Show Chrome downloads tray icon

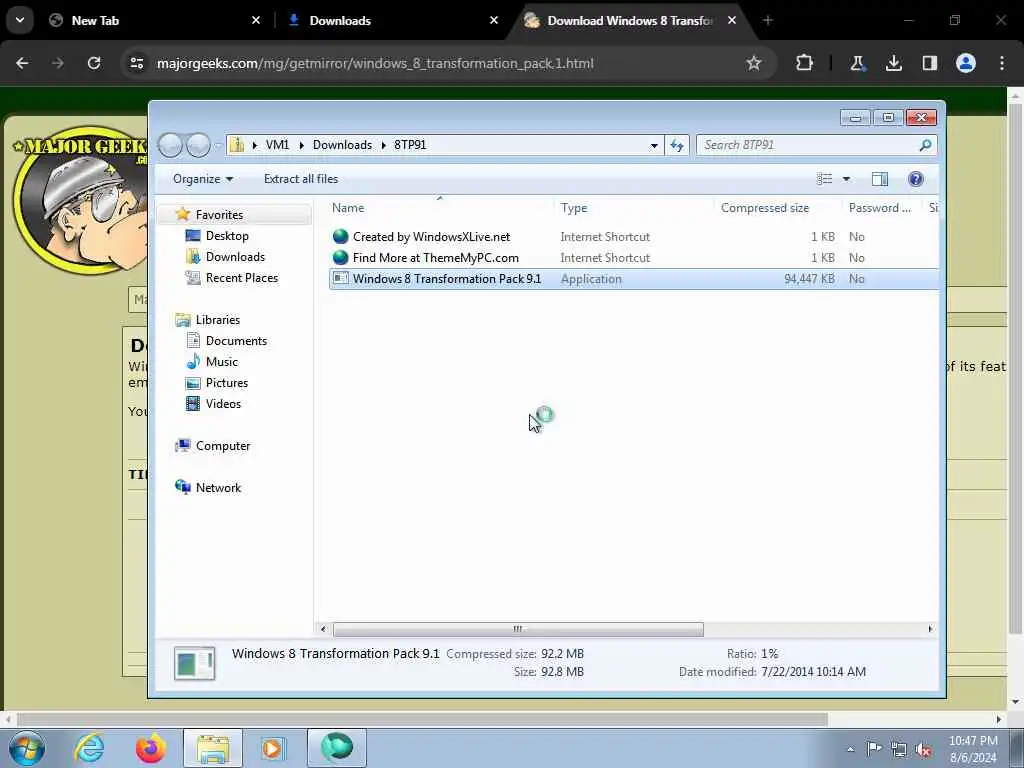893,63
